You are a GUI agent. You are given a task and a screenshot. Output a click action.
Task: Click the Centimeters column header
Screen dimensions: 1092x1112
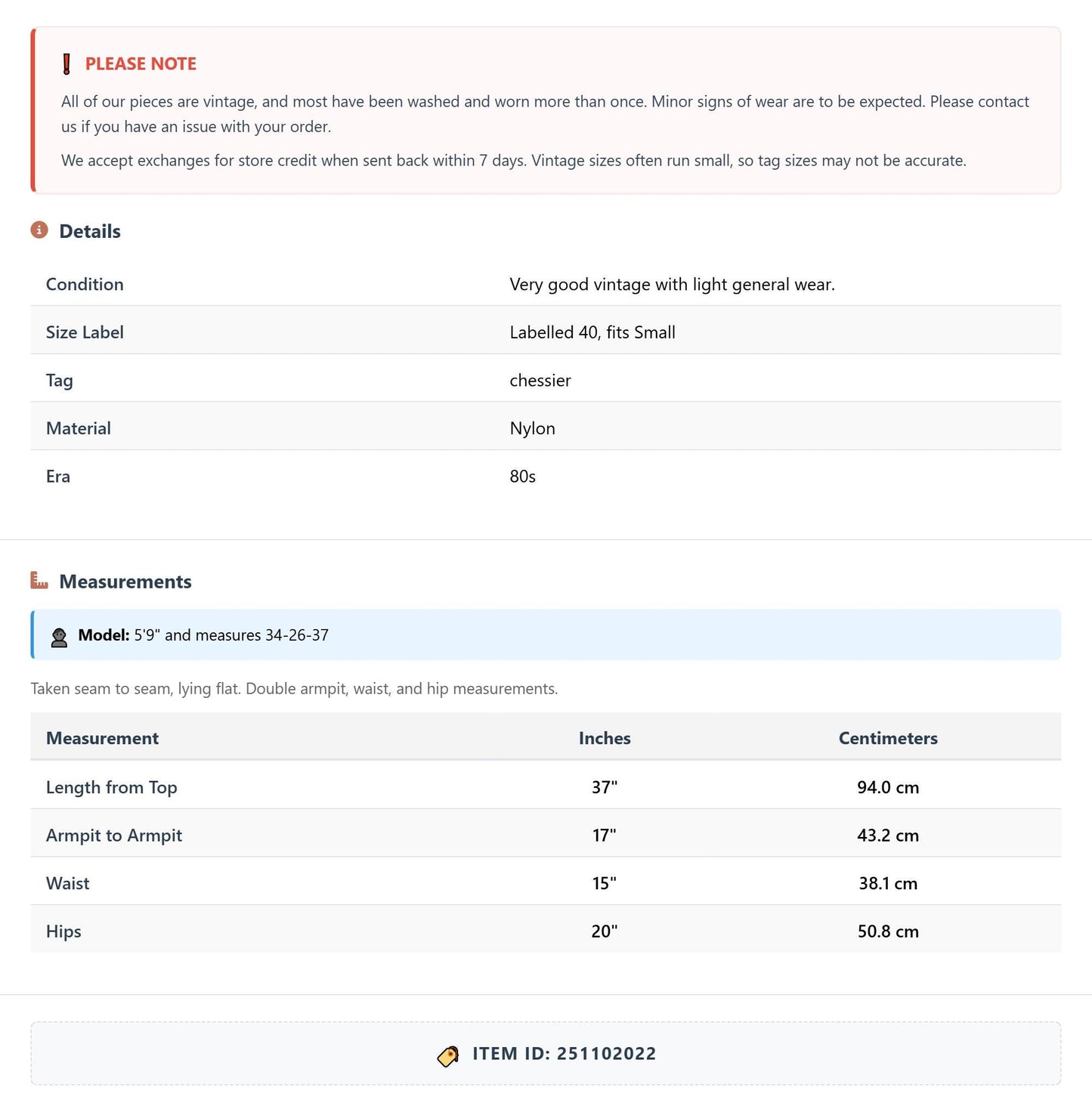point(888,738)
